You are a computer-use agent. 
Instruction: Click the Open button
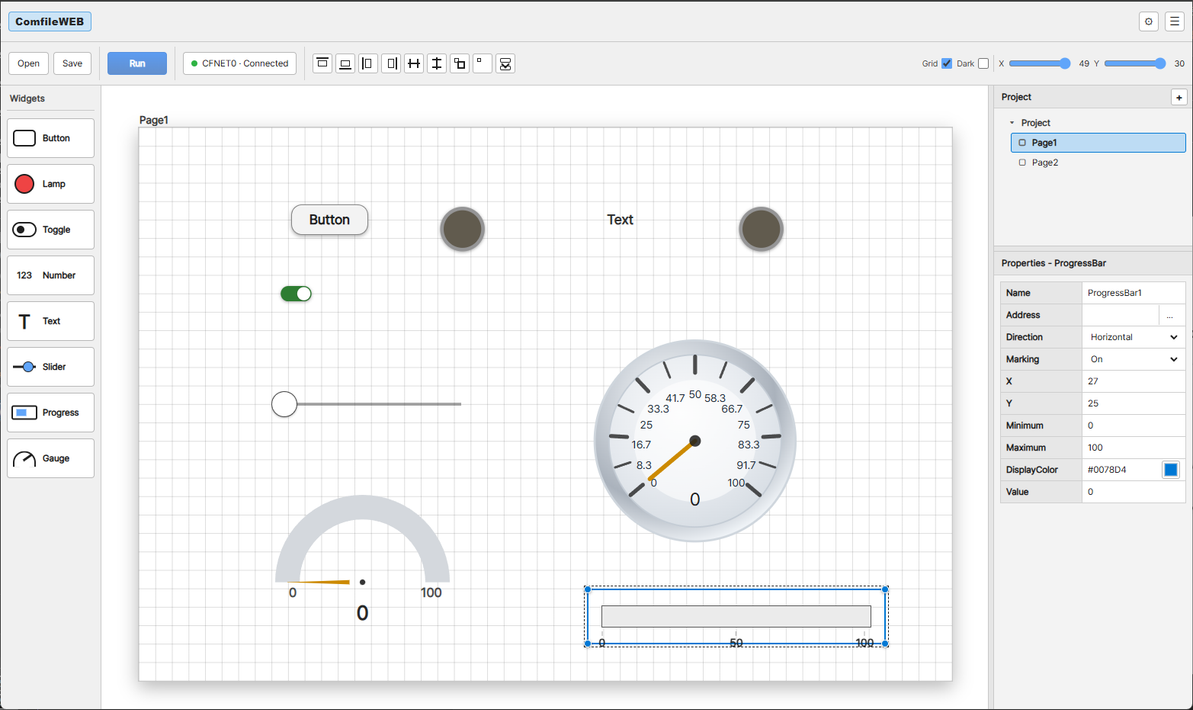click(29, 63)
